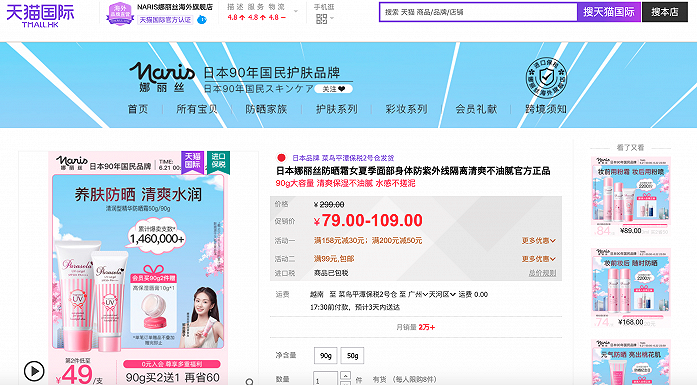This screenshot has height=391, width=697.
Task: Open the 护肤系列 tab
Action: point(336,109)
